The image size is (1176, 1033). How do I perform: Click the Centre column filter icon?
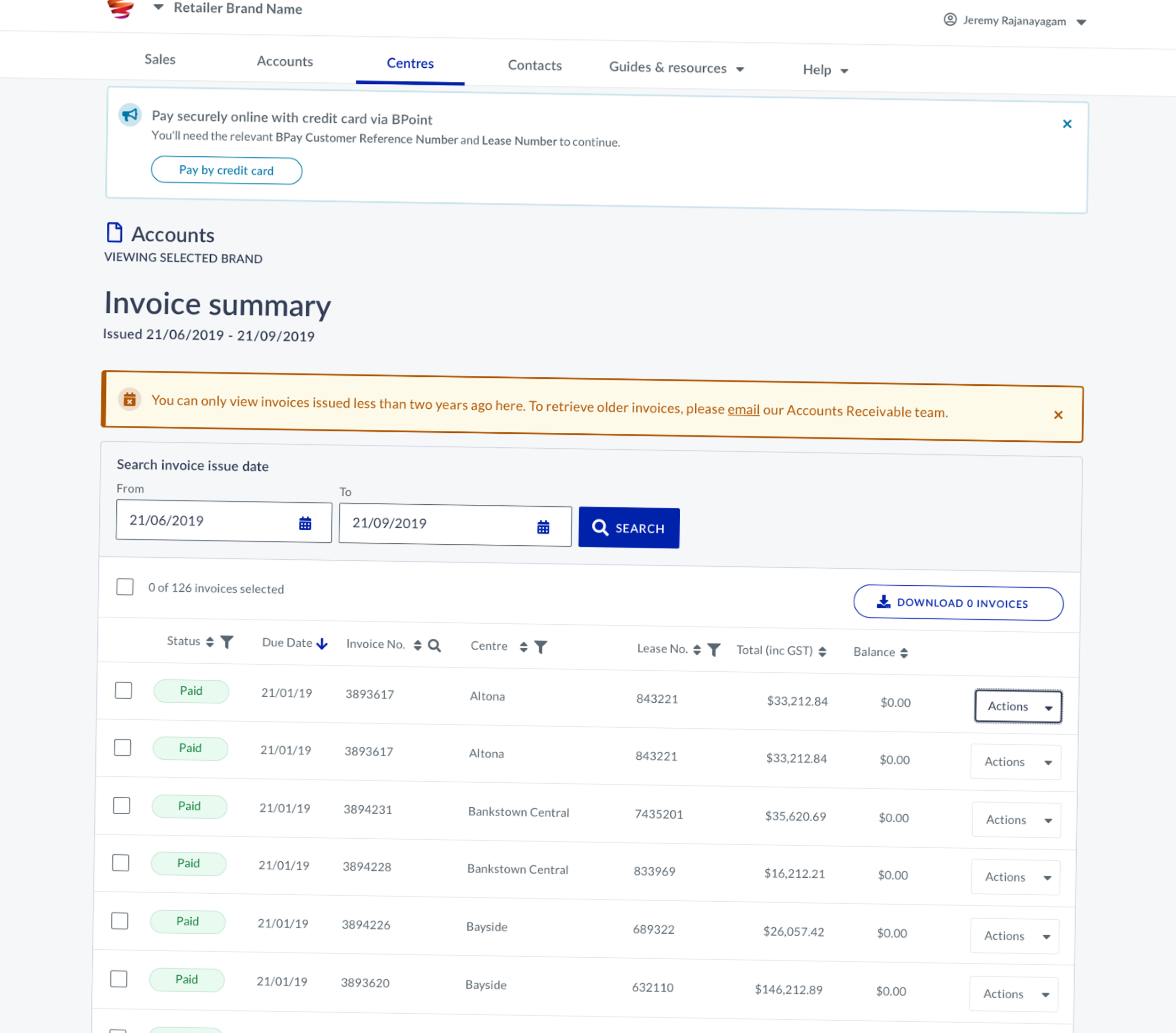tap(541, 647)
